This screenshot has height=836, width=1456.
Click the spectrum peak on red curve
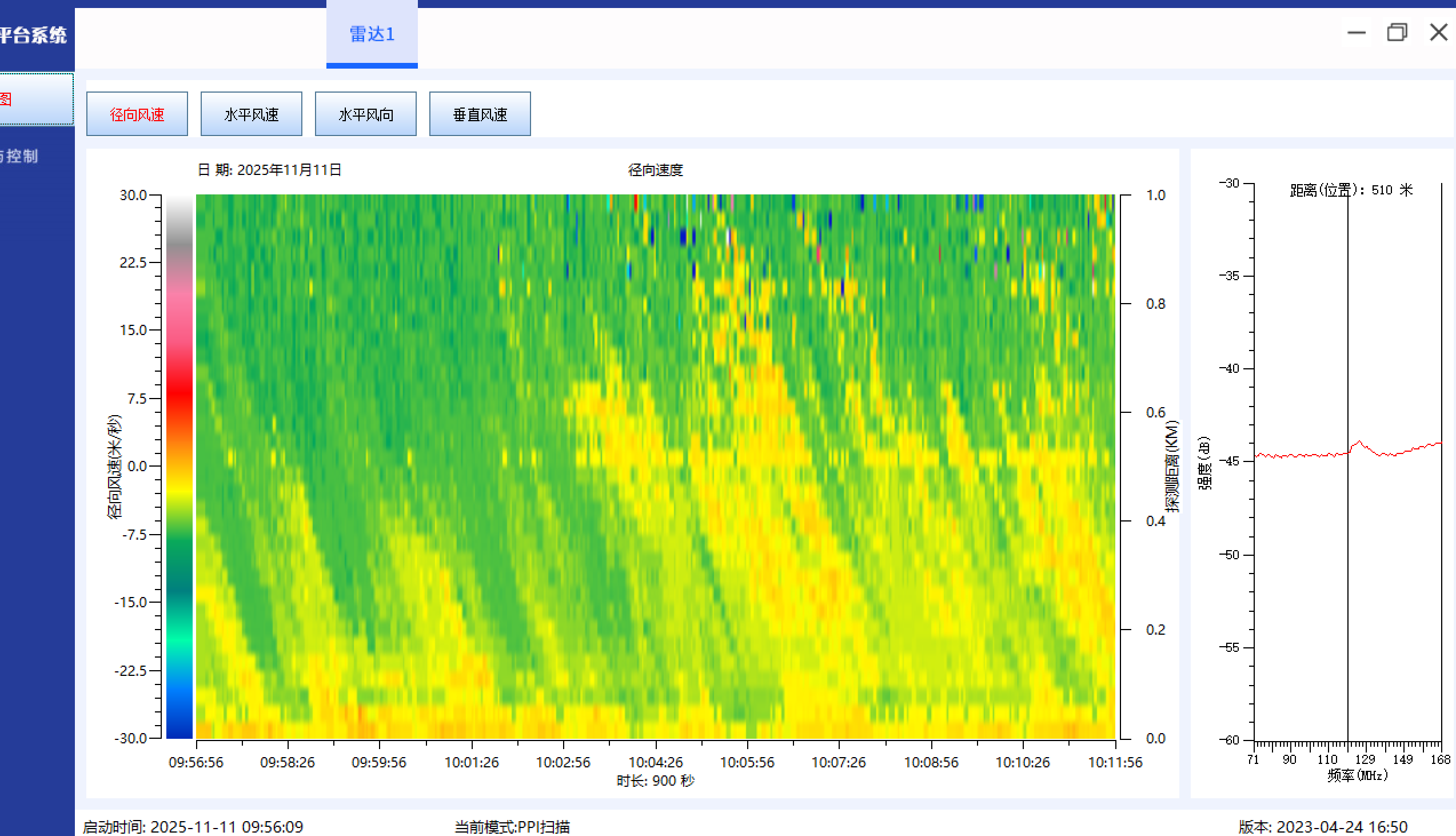pyautogui.click(x=1359, y=442)
